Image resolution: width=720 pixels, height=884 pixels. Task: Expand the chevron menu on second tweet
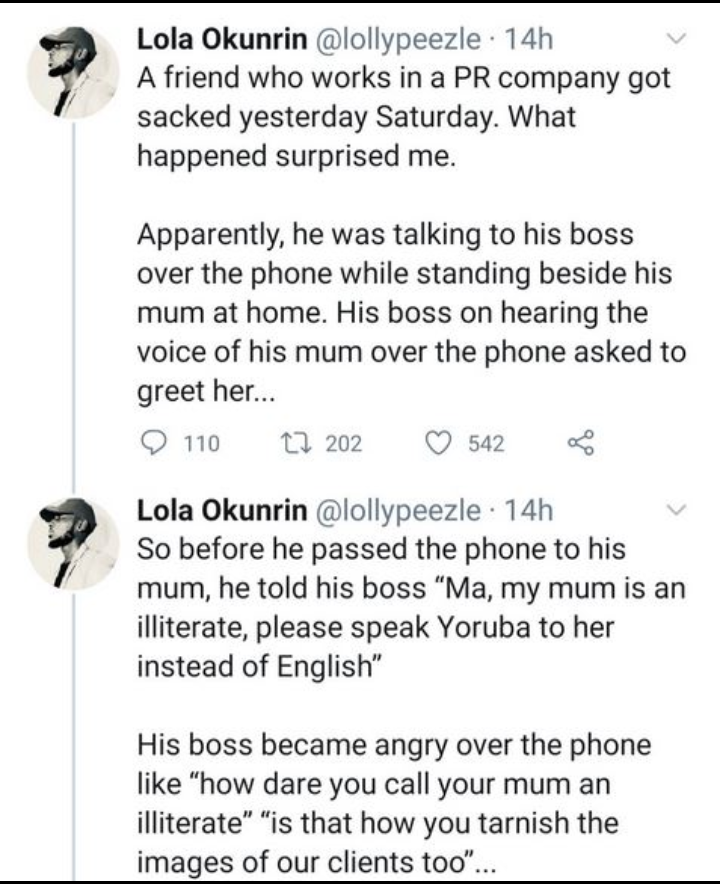point(677,511)
